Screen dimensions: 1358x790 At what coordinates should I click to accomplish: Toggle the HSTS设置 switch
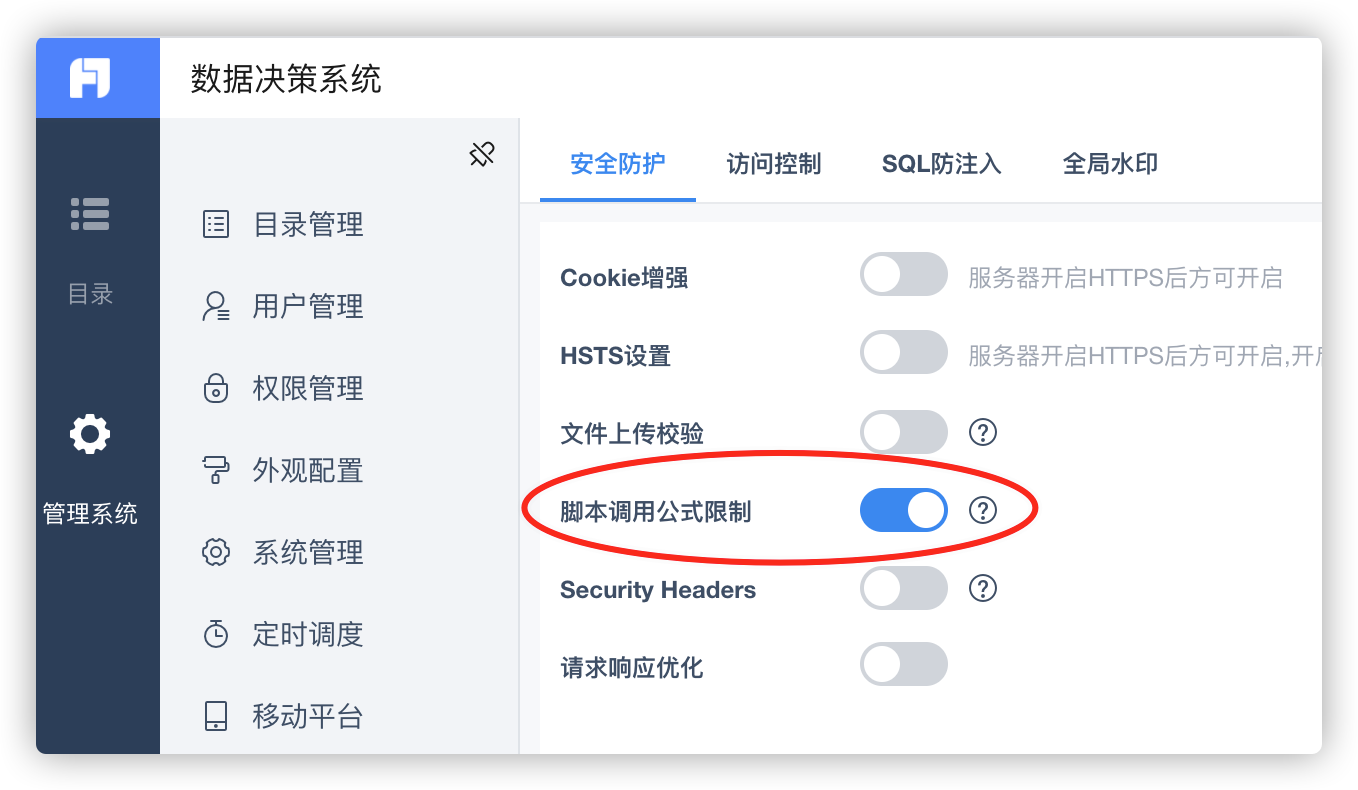click(x=904, y=352)
